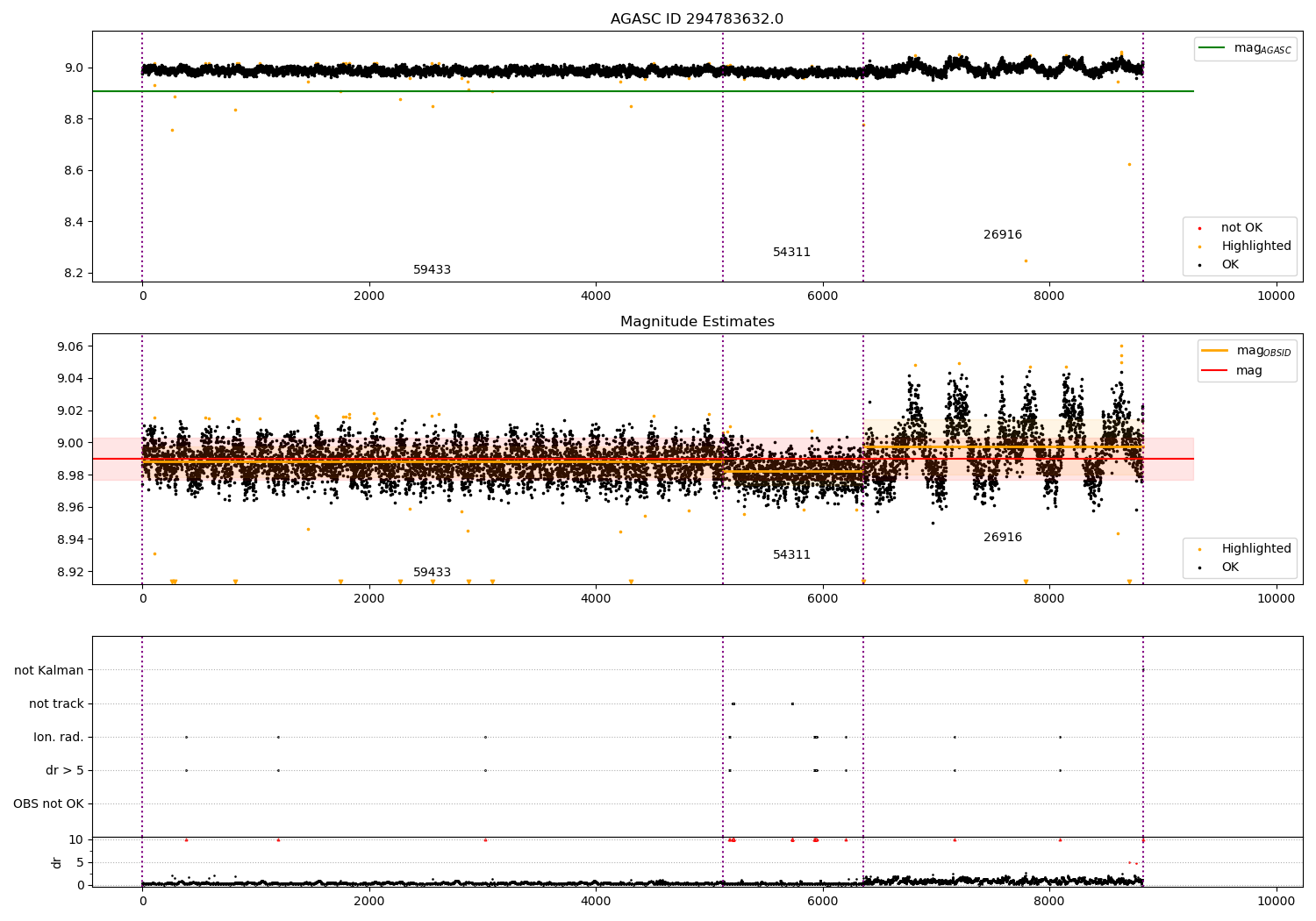The image size is (1316, 921).
Task: Click the 6000 x-tick of the middle plot
Action: click(822, 599)
